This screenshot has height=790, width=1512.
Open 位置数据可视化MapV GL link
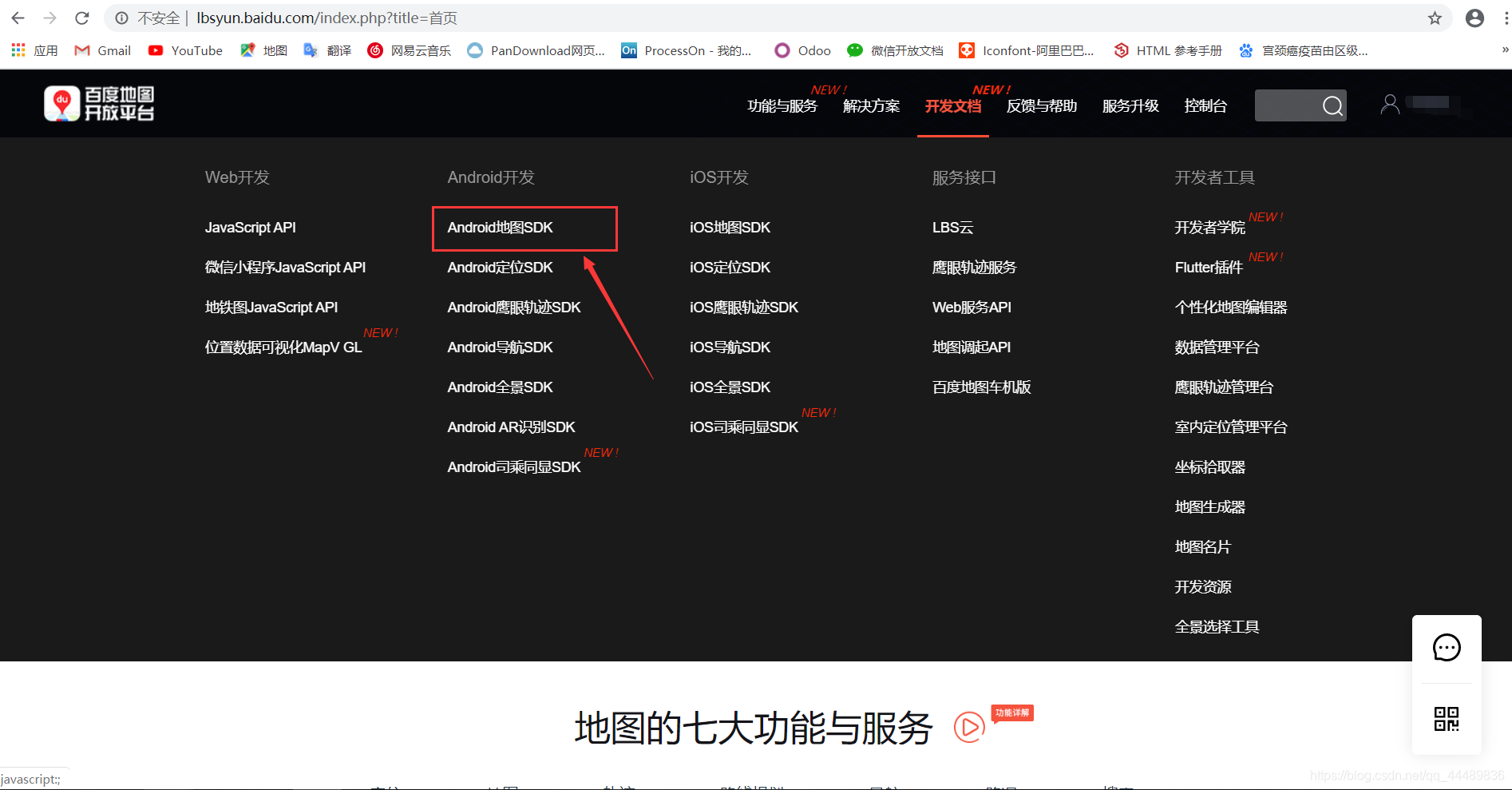[283, 347]
